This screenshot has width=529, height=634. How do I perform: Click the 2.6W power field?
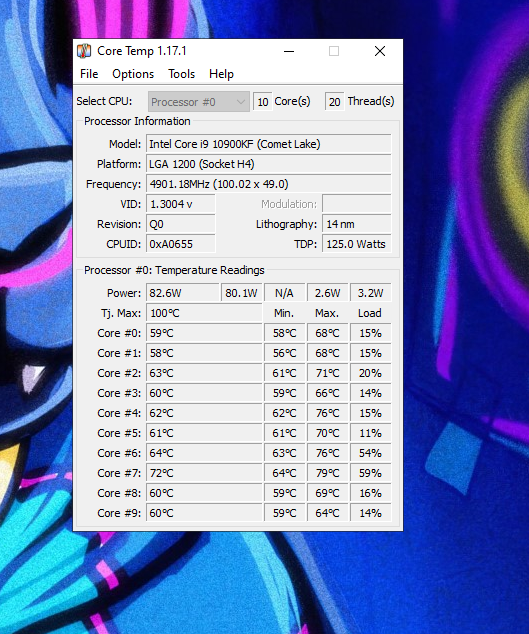coord(328,293)
